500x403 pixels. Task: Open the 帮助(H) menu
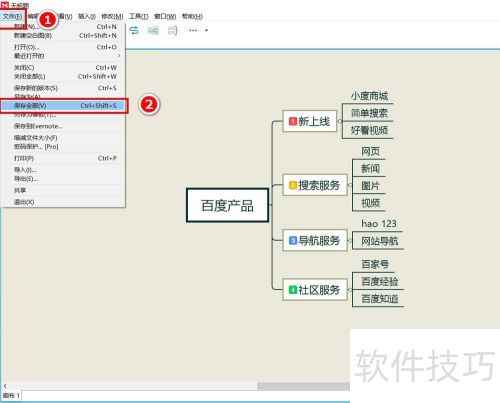(x=192, y=16)
